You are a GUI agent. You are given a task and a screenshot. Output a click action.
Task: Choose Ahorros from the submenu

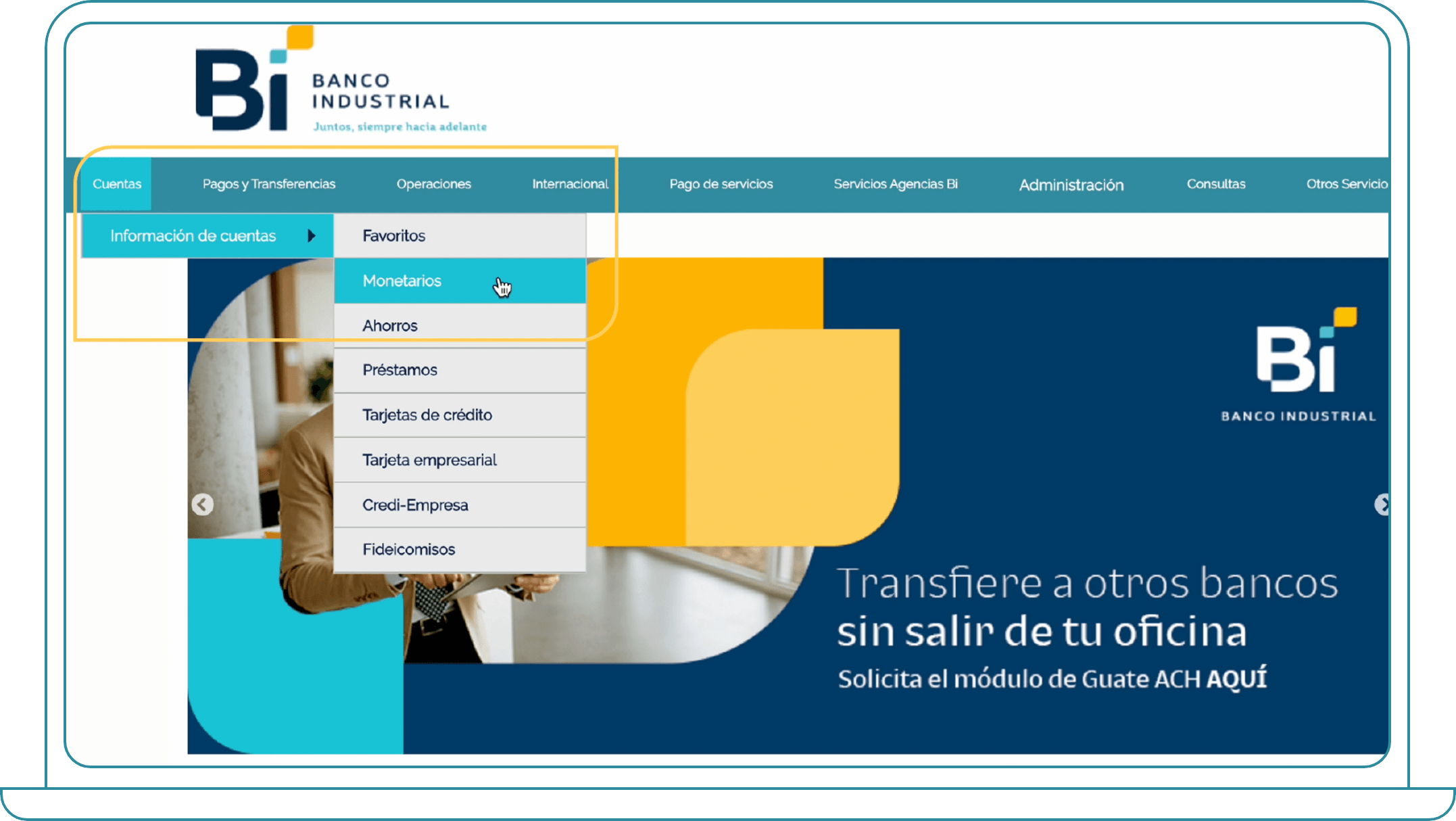pos(460,325)
